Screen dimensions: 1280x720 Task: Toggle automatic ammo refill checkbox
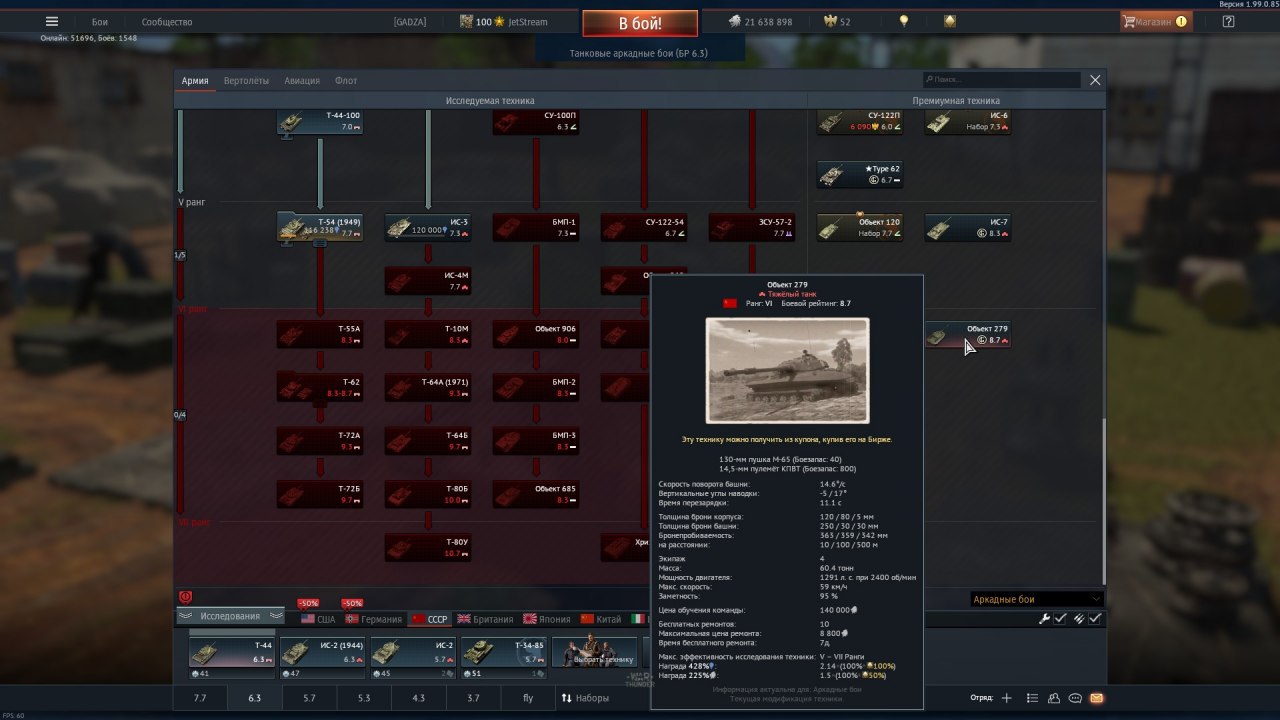1095,619
